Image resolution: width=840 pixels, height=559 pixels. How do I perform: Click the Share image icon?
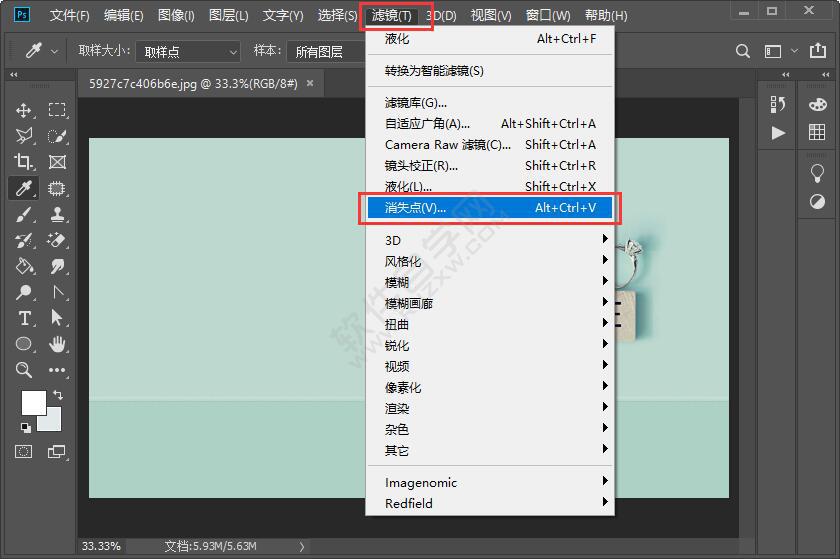(818, 50)
